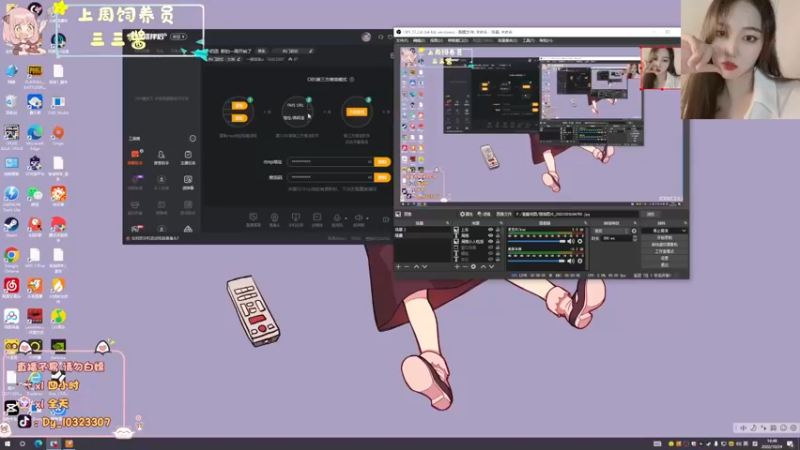Expand speaker options arrow in live companion
Image resolution: width=800 pixels, height=450 pixels.
click(367, 218)
